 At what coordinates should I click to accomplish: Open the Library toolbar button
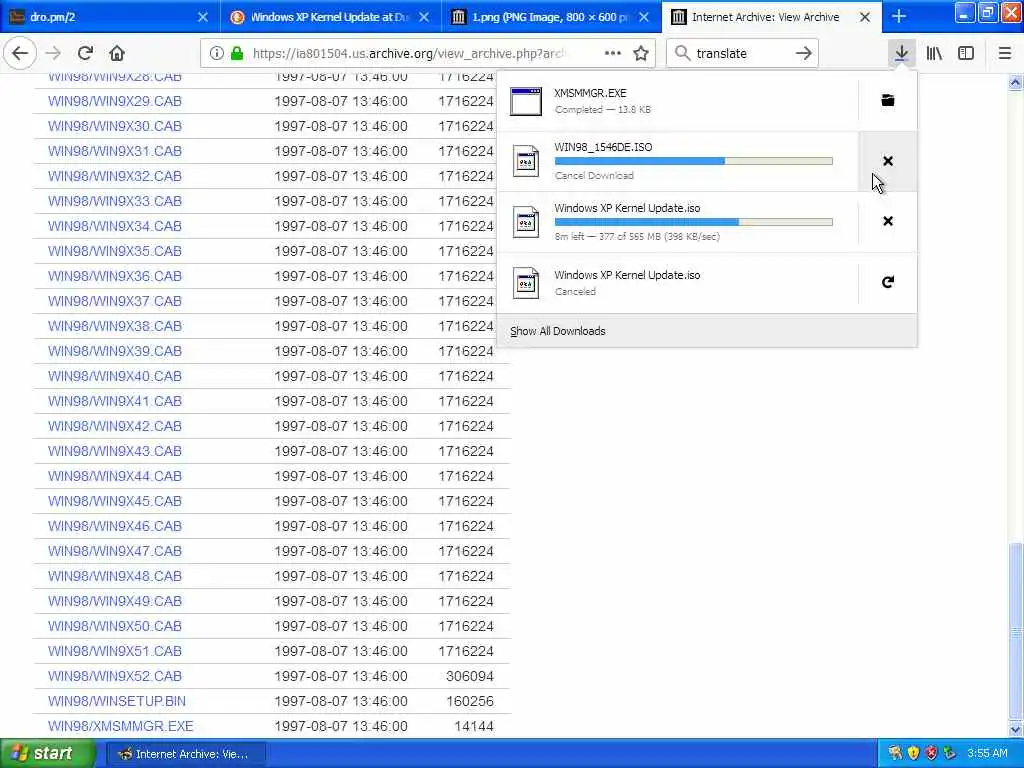934,53
